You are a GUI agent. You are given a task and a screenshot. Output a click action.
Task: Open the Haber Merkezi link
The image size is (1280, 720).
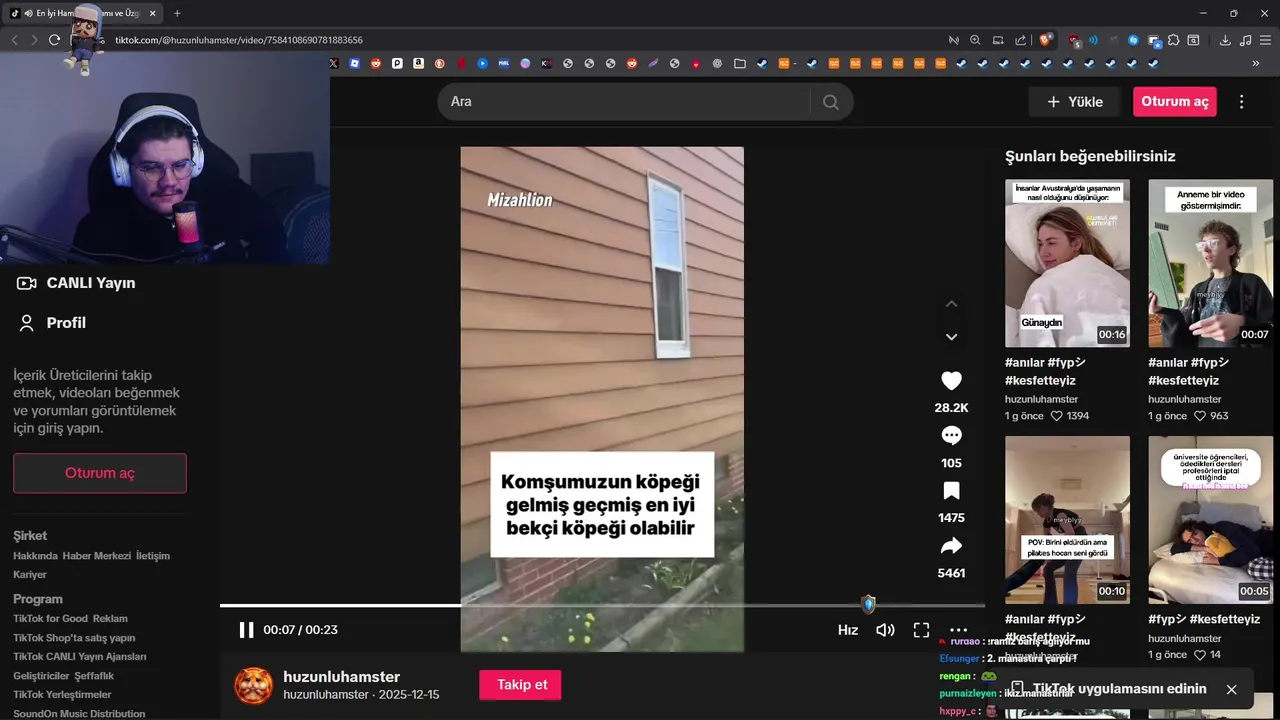point(96,556)
